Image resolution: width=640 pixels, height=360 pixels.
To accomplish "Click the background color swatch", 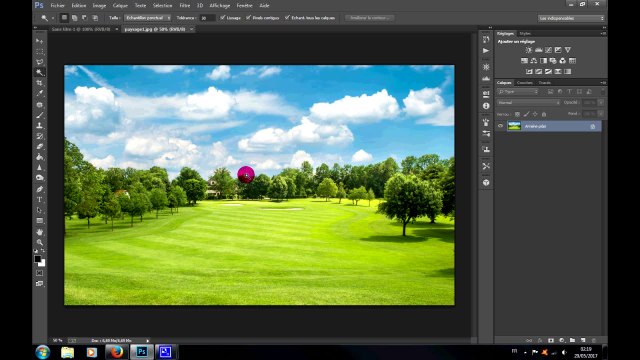I will click(42, 264).
